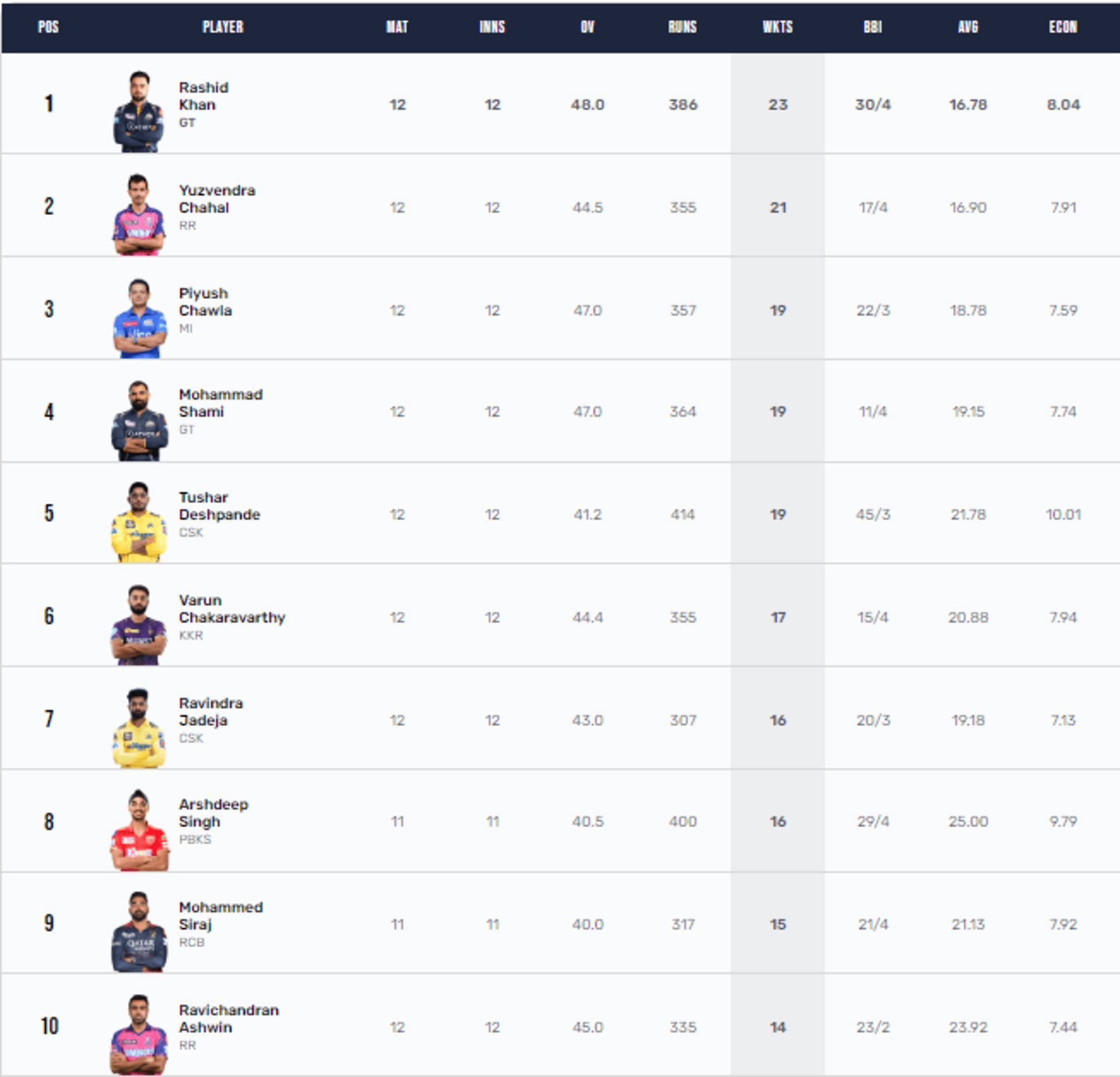Click Mohammad Shami's player photo

click(139, 420)
